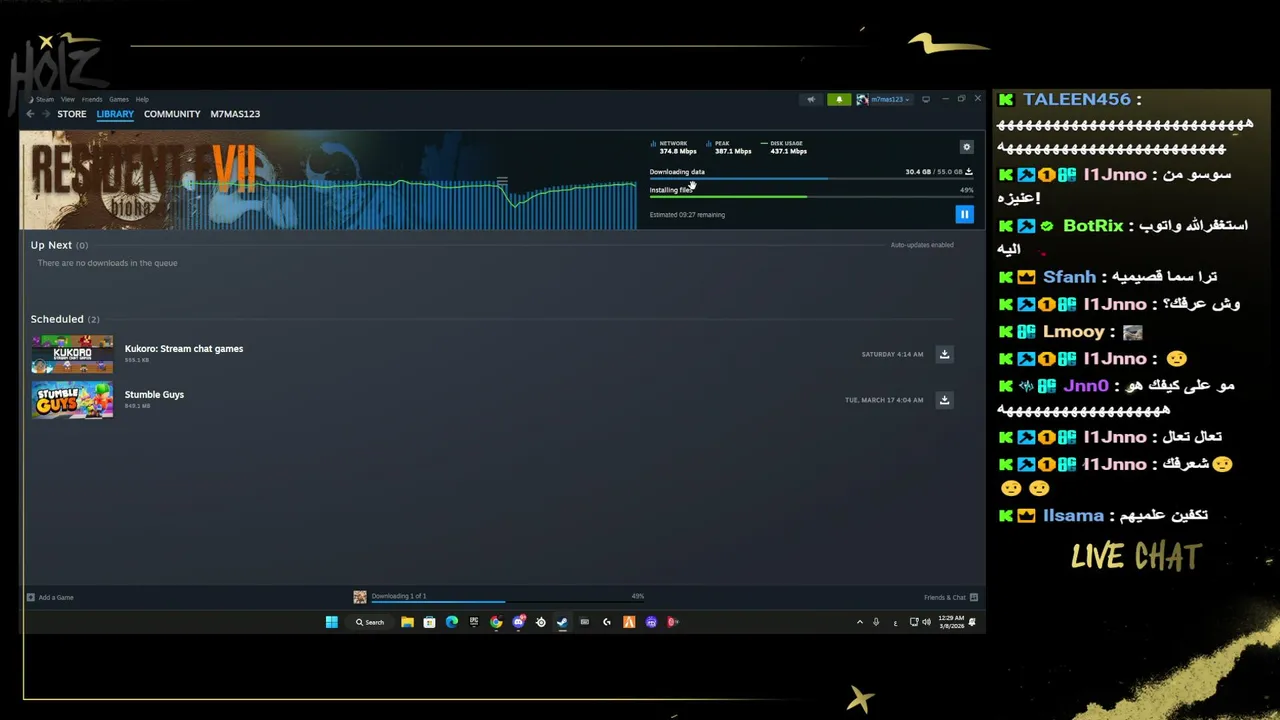Viewport: 1280px width, 720px height.
Task: Click the PEAK 387.1 Mbps stat
Action: point(729,147)
